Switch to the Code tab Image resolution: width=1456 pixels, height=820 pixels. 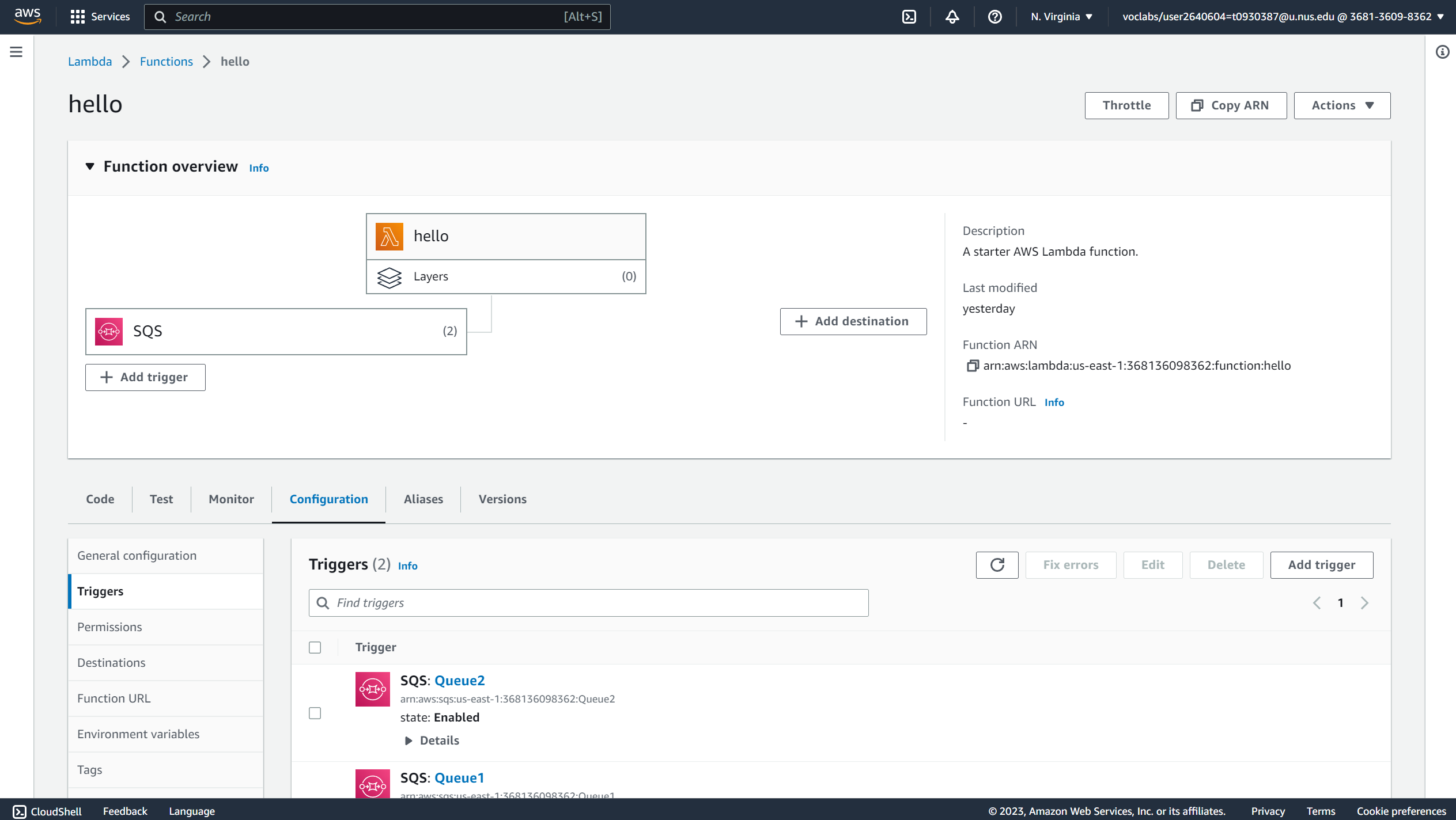[100, 499]
